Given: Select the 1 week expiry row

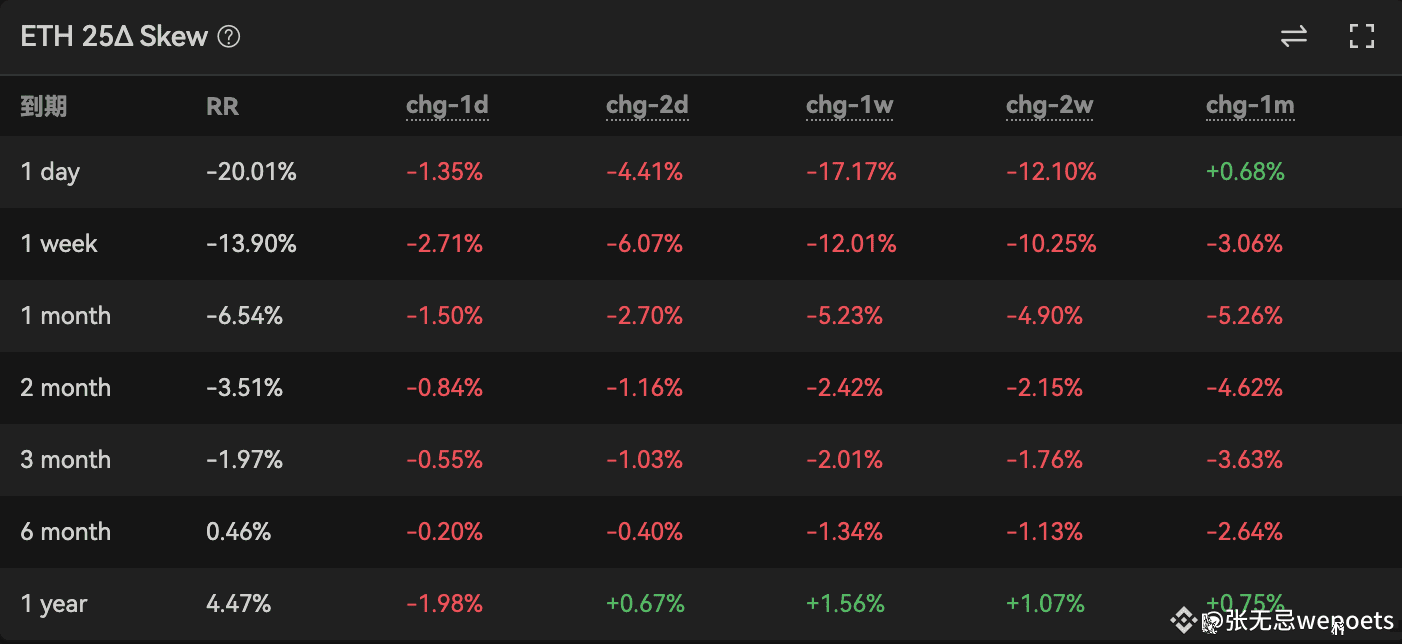Looking at the screenshot, I should point(59,244).
